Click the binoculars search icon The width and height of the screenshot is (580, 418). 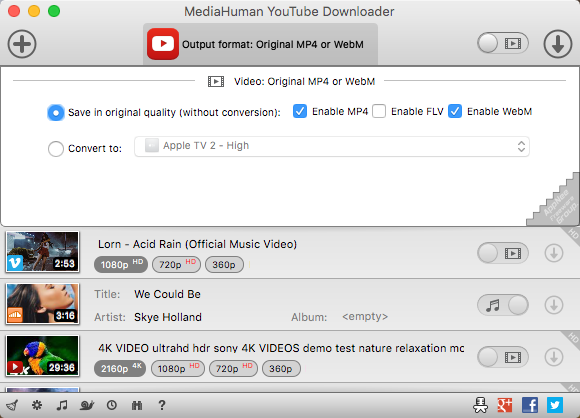[137, 405]
